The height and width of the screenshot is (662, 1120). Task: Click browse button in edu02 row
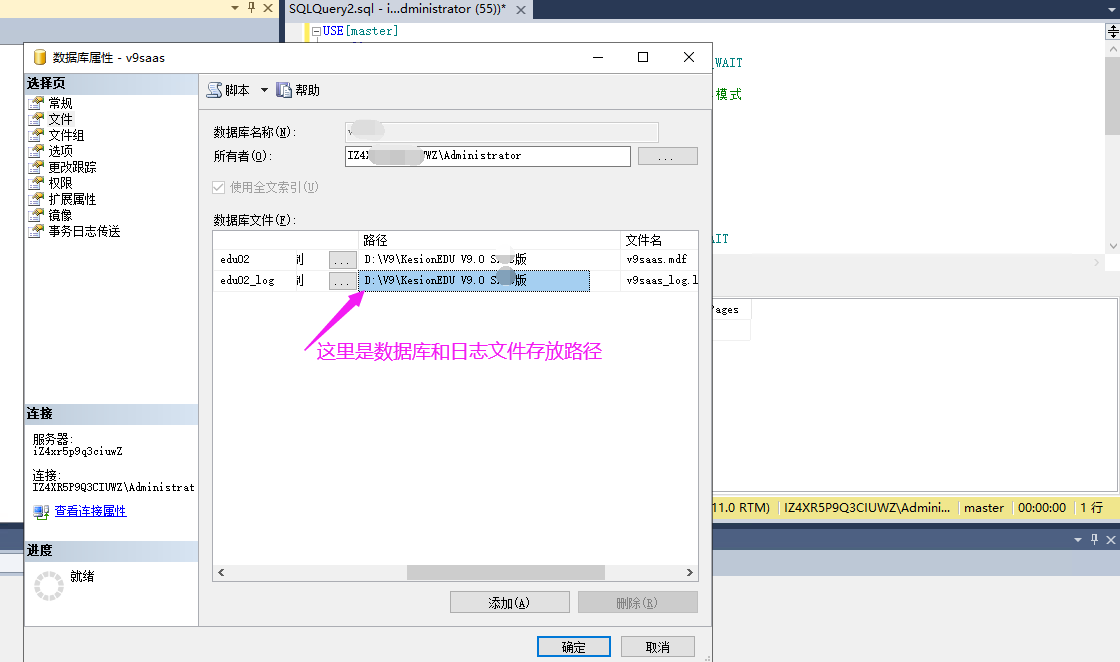[x=342, y=260]
